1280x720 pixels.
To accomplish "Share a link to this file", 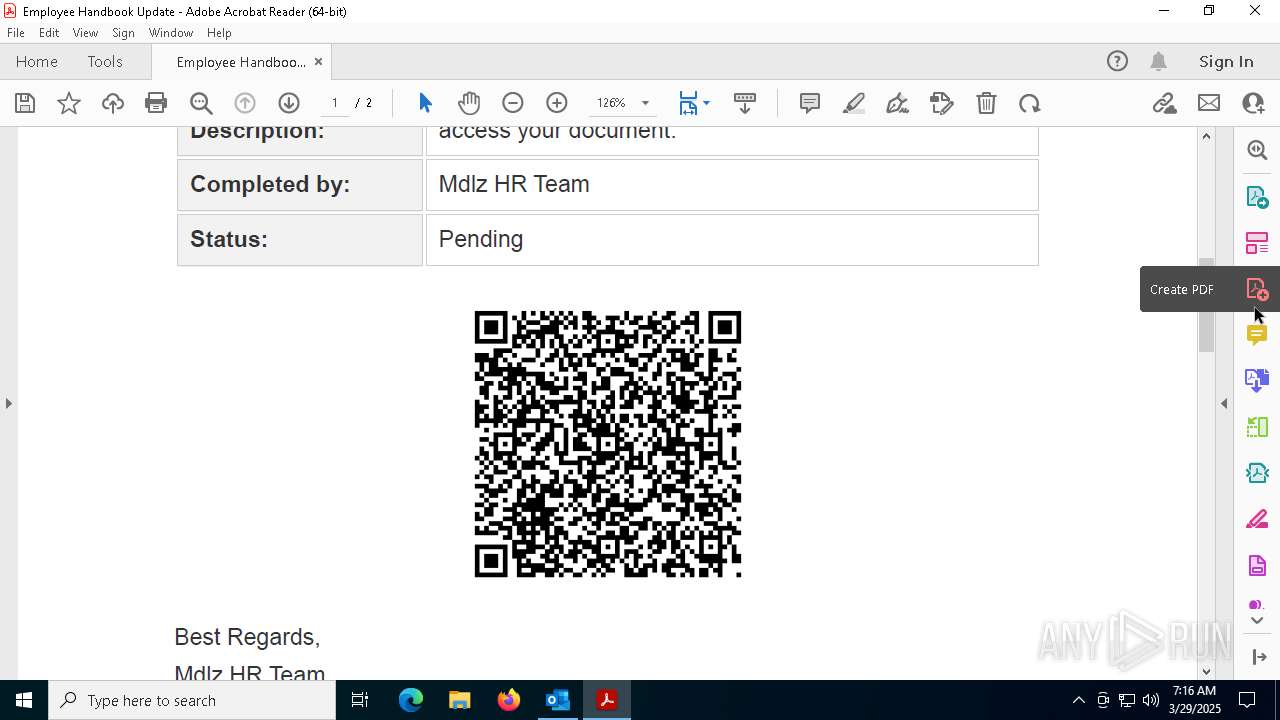I will pyautogui.click(x=1165, y=103).
